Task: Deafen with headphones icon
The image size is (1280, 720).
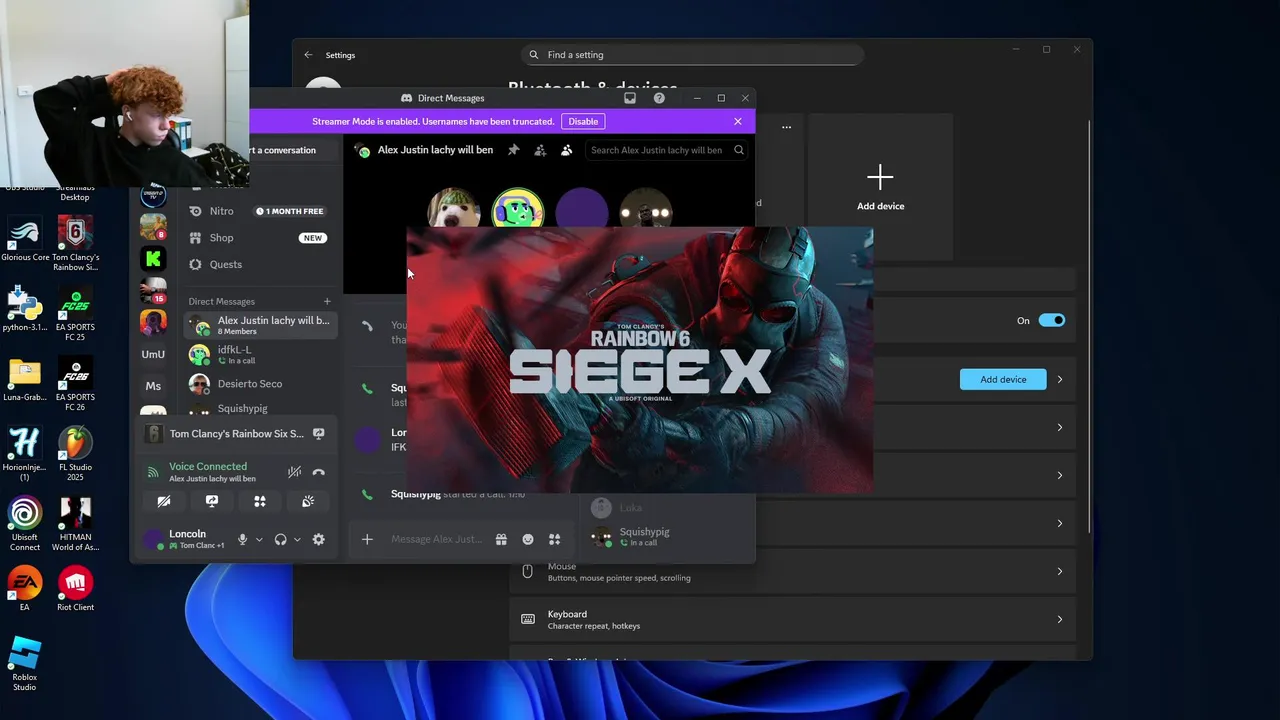Action: tap(280, 539)
